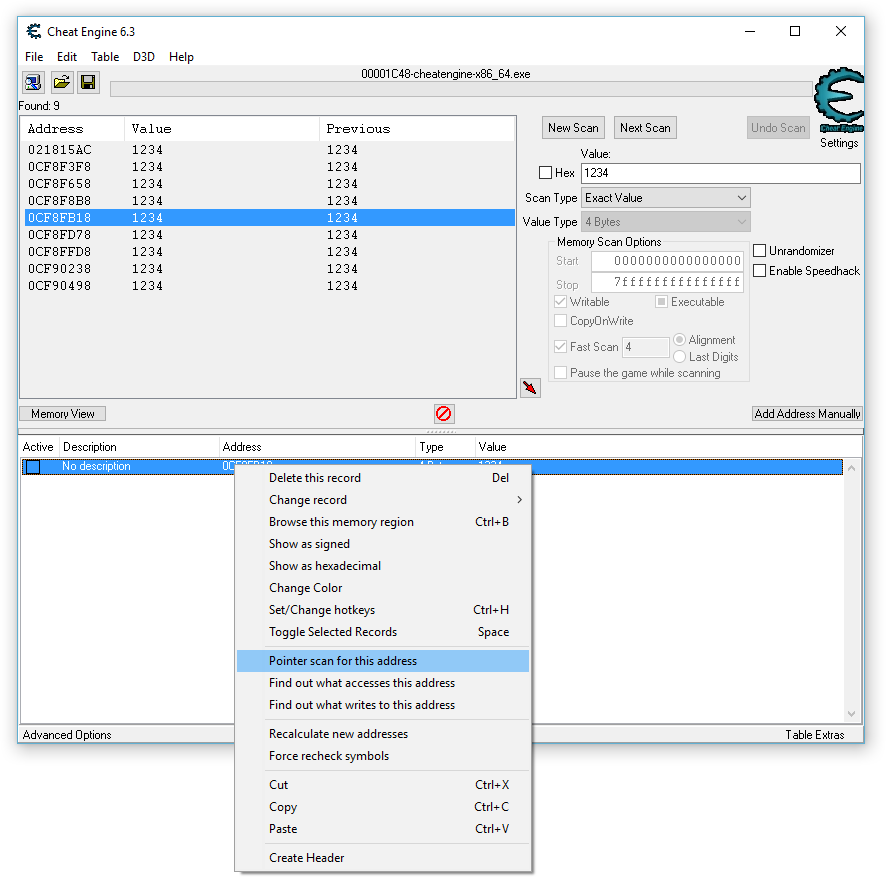The height and width of the screenshot is (877, 886).
Task: Choose Show as hexadecimal
Action: [383, 566]
